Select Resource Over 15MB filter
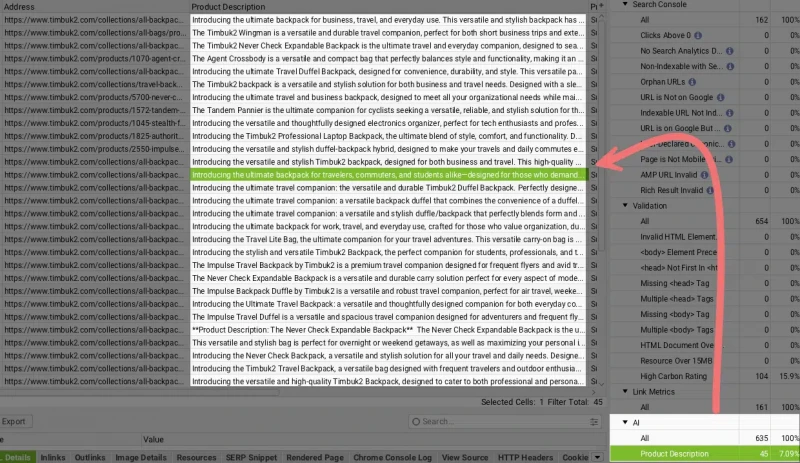The image size is (800, 463). click(705, 360)
